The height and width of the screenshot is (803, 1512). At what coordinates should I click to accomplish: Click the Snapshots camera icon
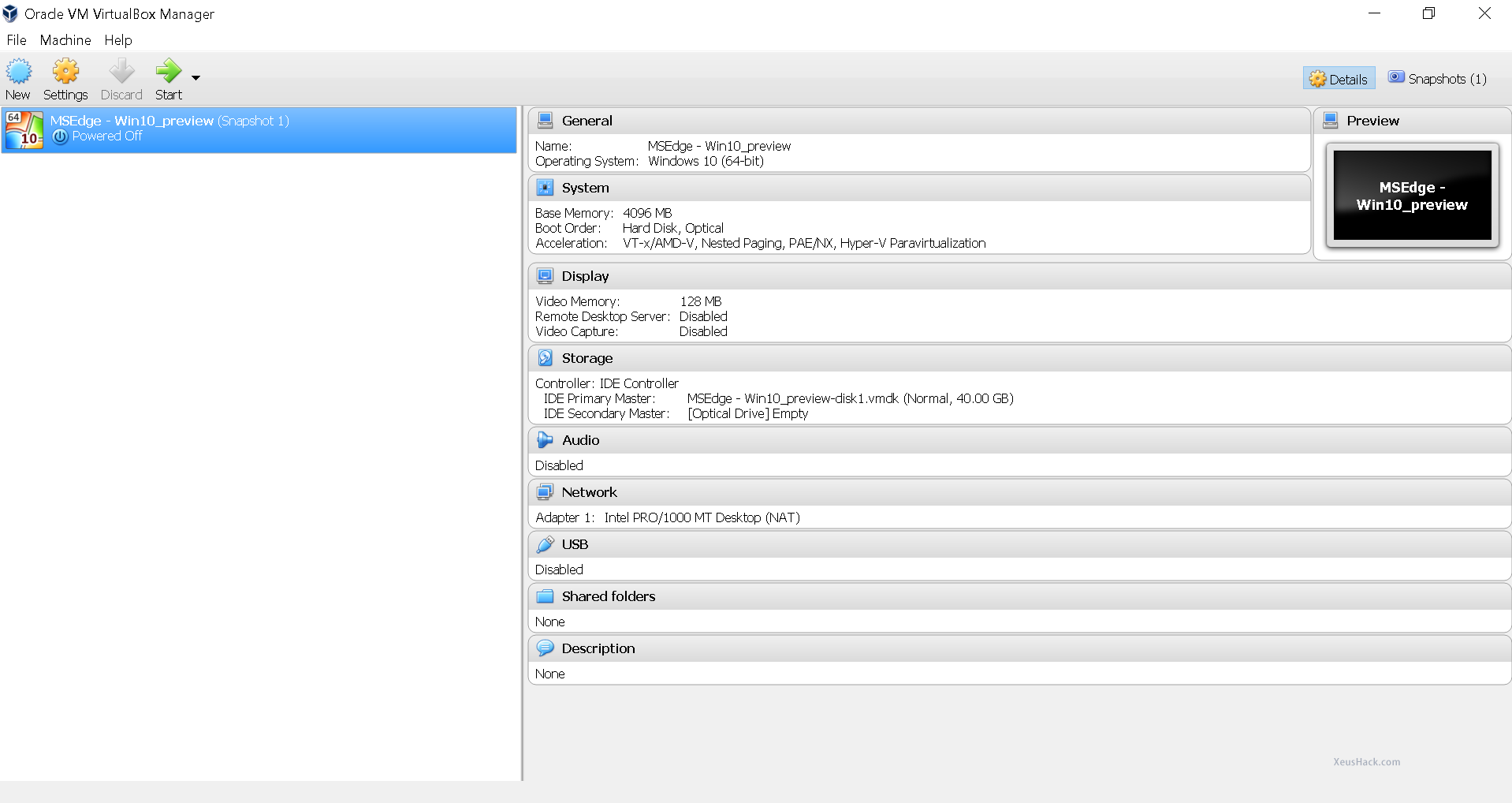click(x=1396, y=77)
